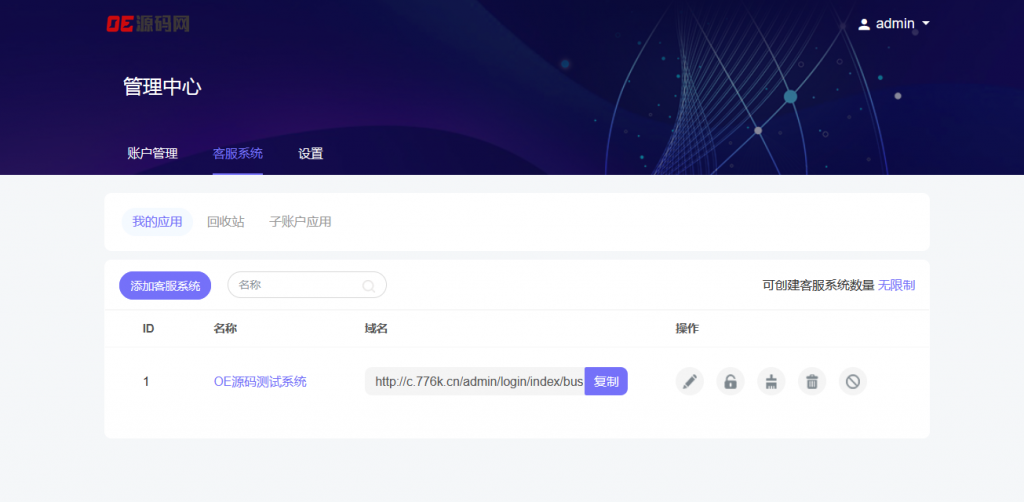Screen dimensions: 1024x502
Task: Click the ban disable icon in row 1
Action: (x=853, y=381)
